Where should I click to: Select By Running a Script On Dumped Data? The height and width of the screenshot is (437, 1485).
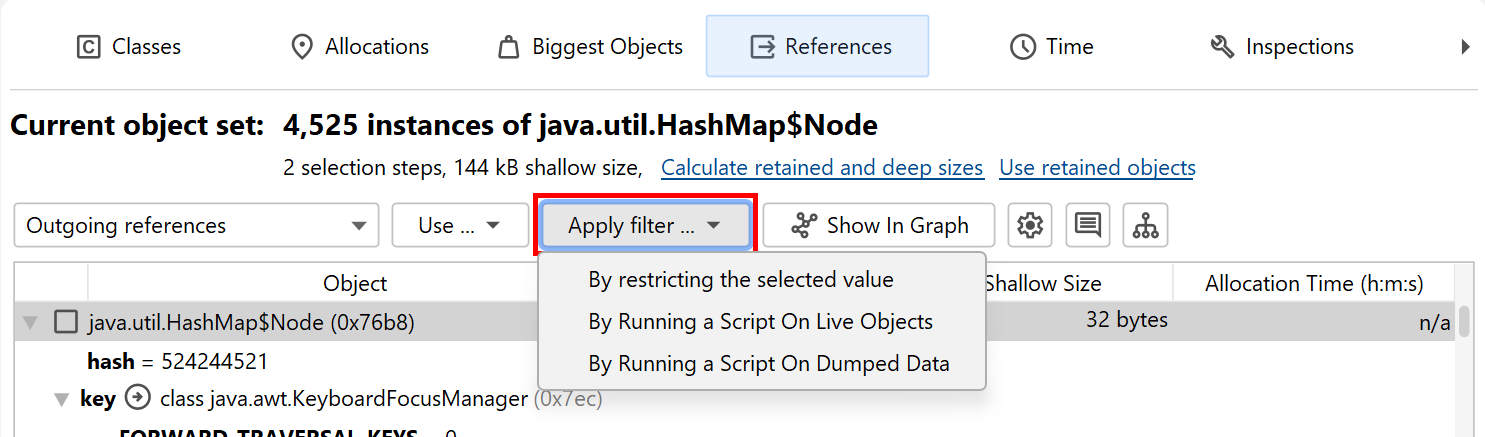point(768,364)
